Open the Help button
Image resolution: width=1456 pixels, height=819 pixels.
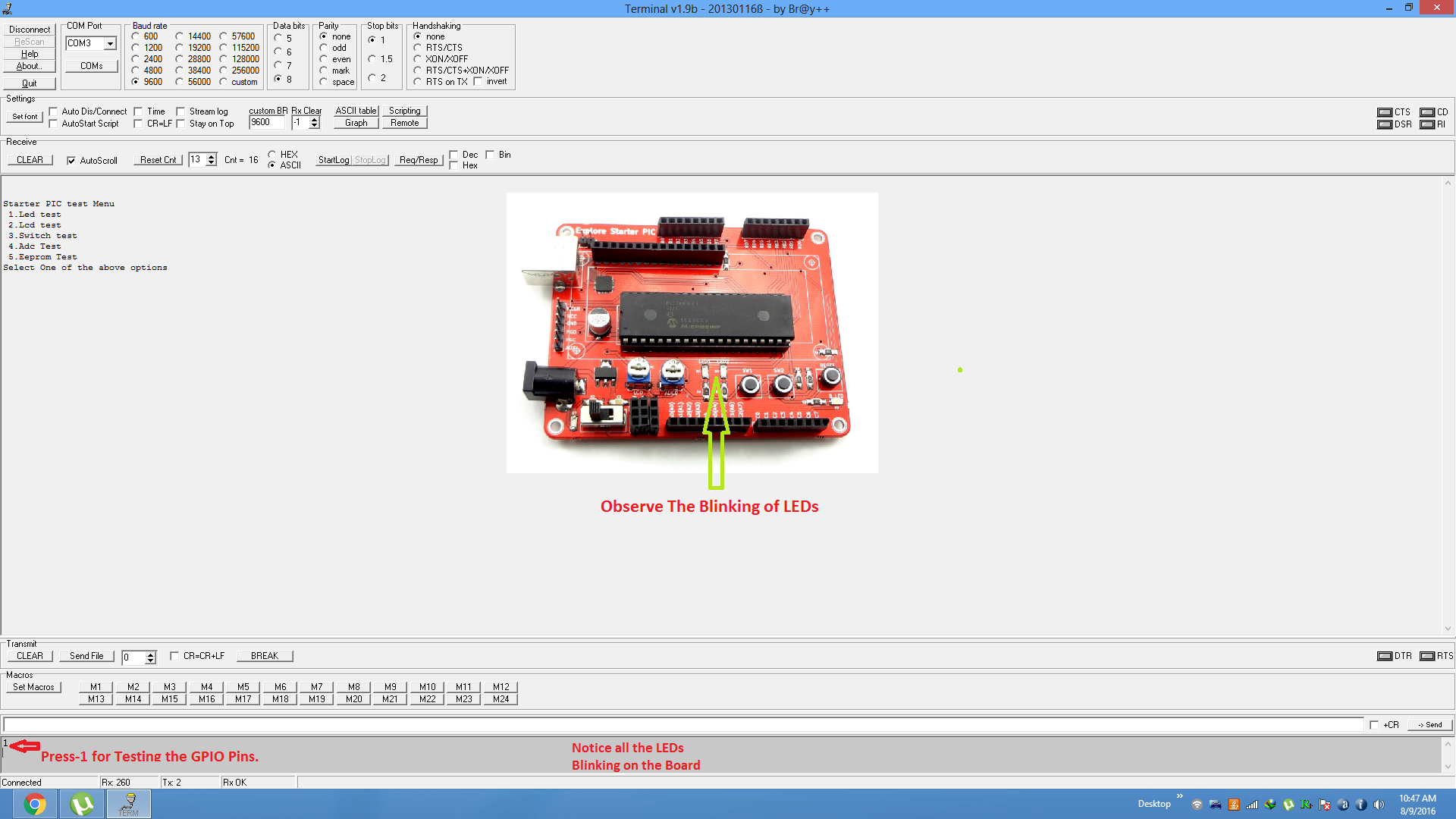tap(30, 54)
